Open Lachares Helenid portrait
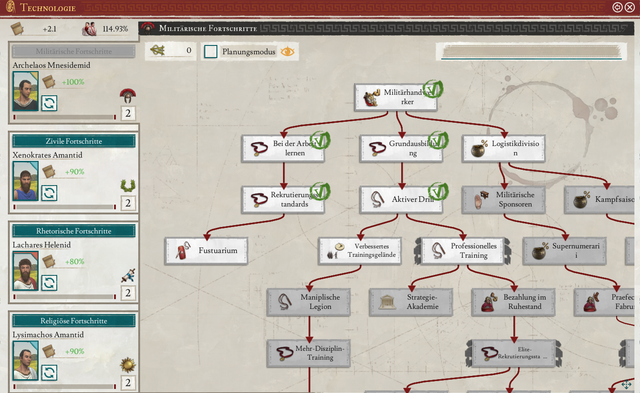This screenshot has height=393, width=640. point(25,271)
